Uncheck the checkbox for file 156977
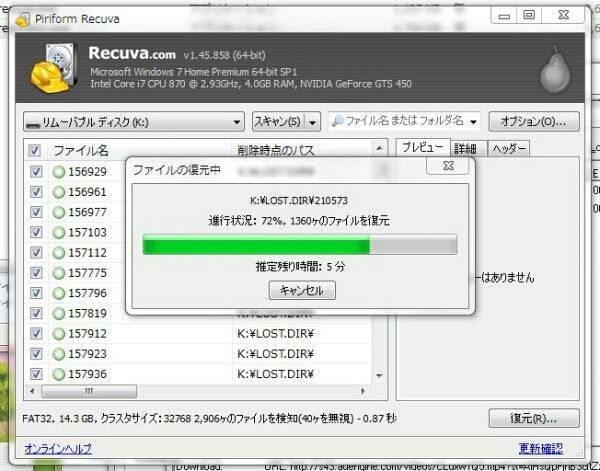This screenshot has width=600, height=471. (x=36, y=212)
